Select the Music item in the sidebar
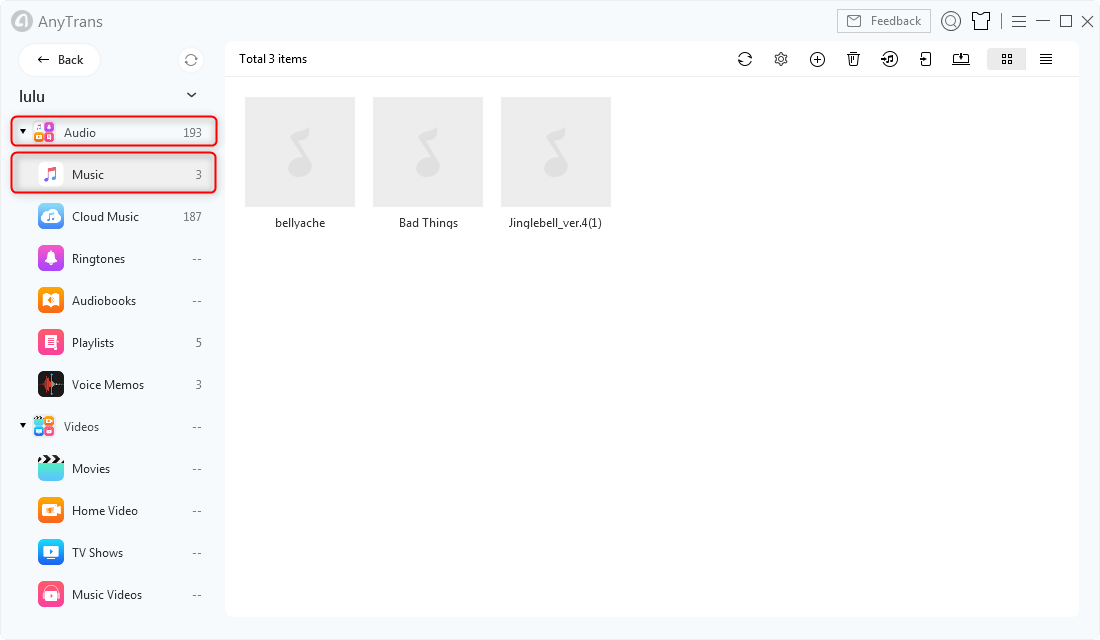The height and width of the screenshot is (640, 1100). 114,173
